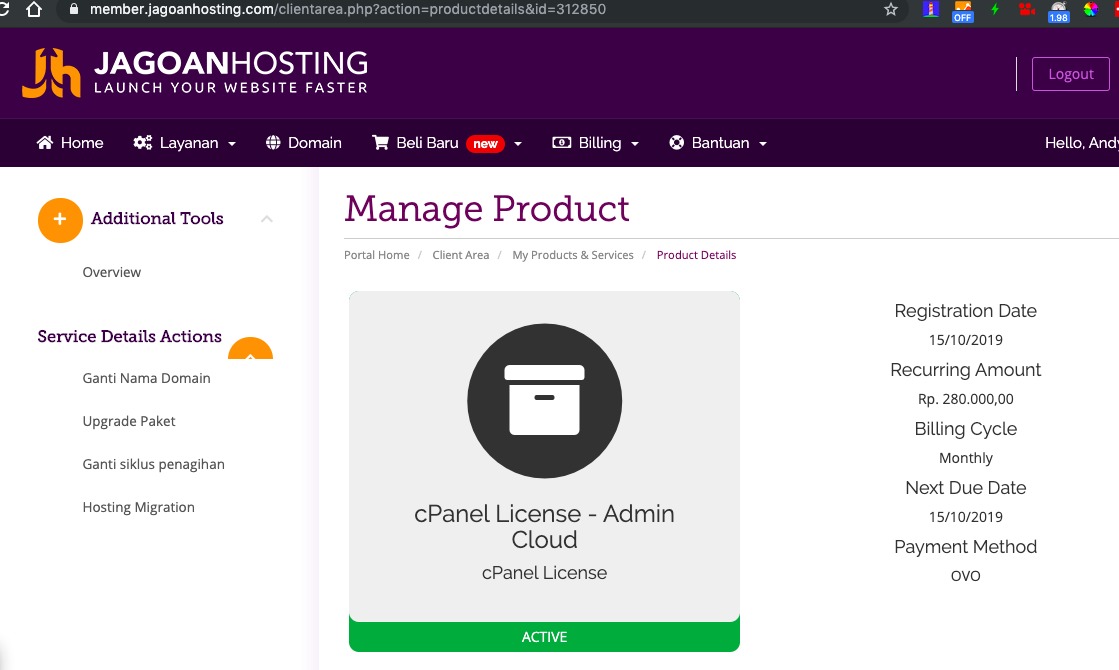Click the money icon beside Billing
This screenshot has height=670, width=1119.
(562, 143)
